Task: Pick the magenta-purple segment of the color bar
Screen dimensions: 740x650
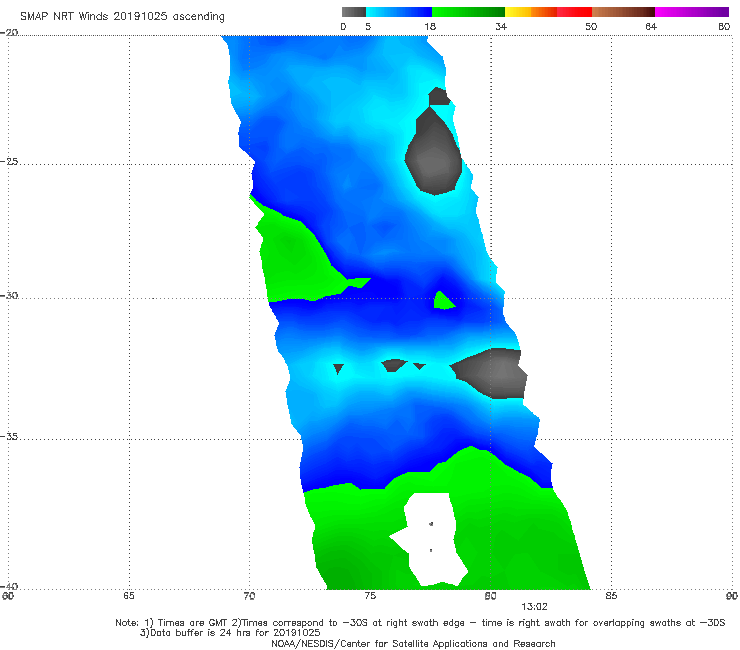Action: click(x=692, y=12)
